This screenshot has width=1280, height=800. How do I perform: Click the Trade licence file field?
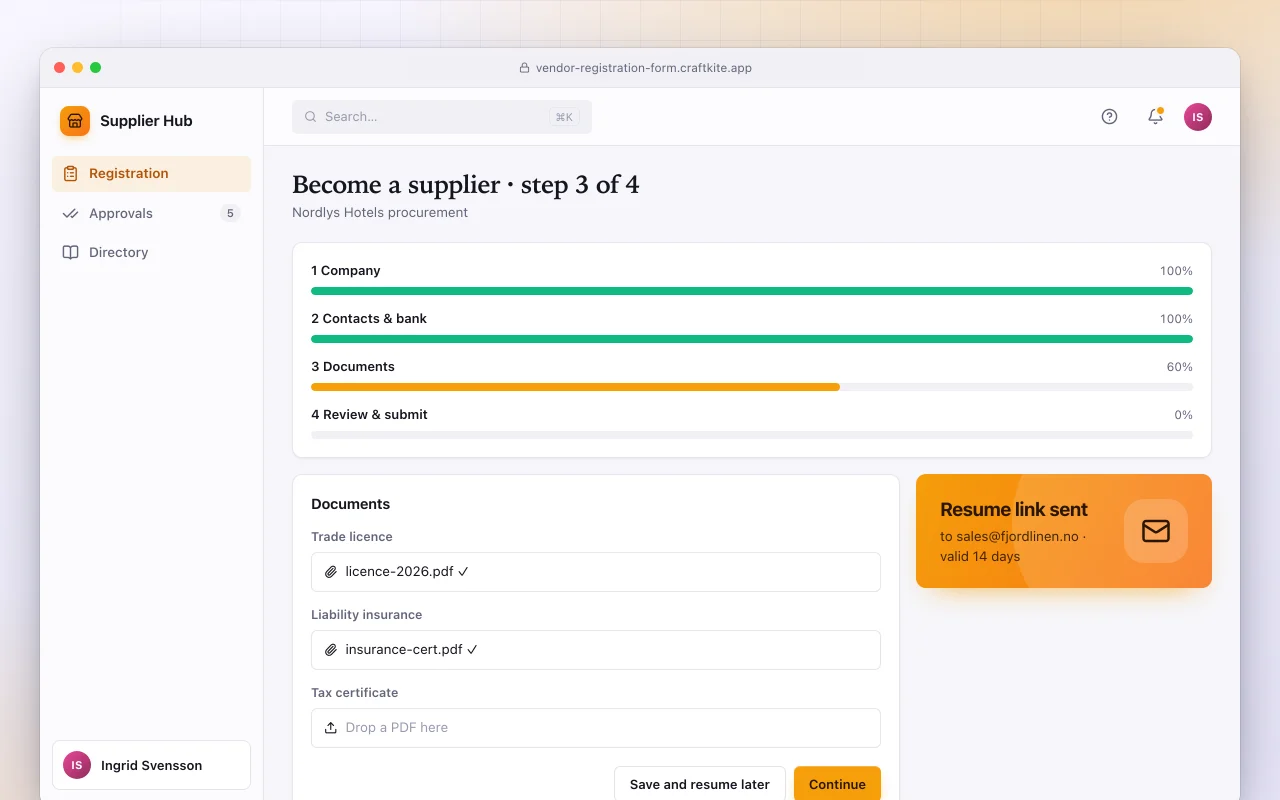[x=596, y=572]
